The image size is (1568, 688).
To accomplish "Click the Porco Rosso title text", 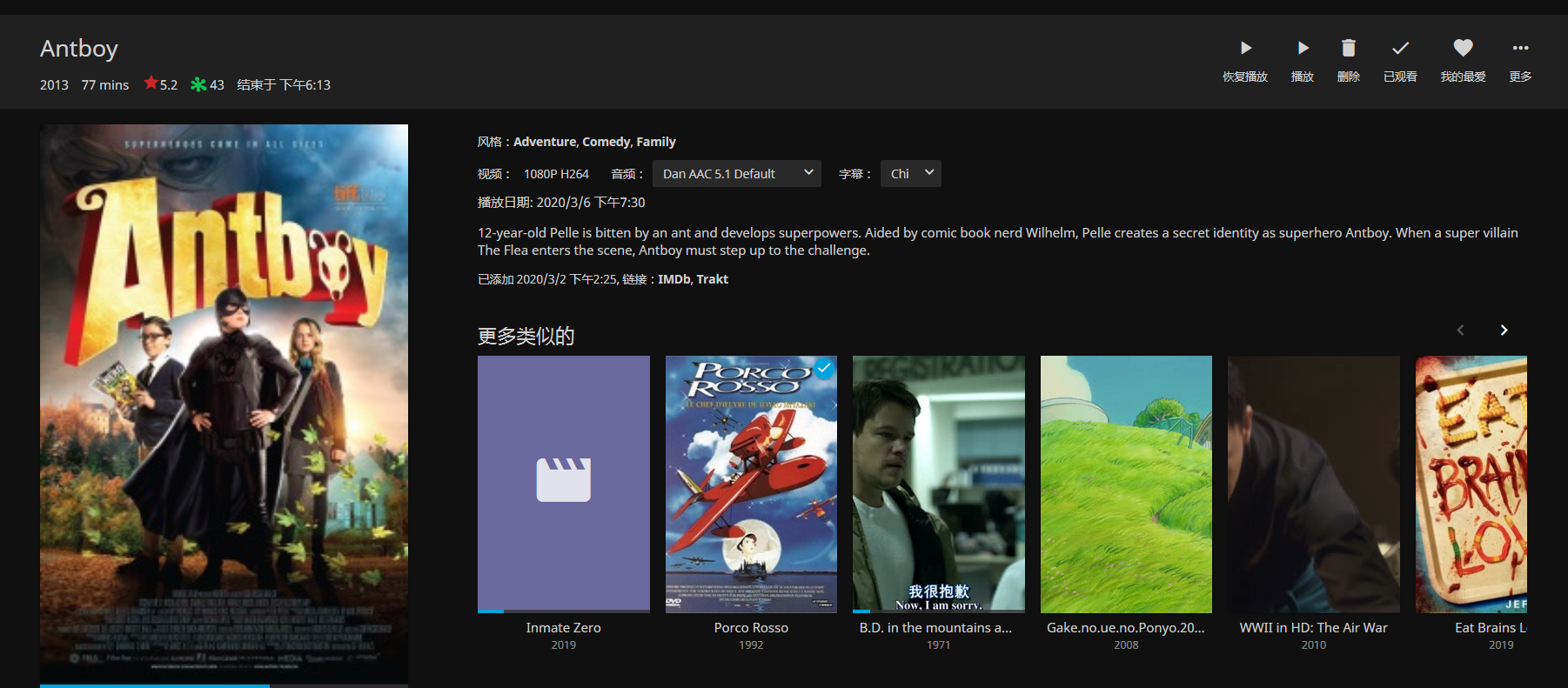I will [751, 628].
